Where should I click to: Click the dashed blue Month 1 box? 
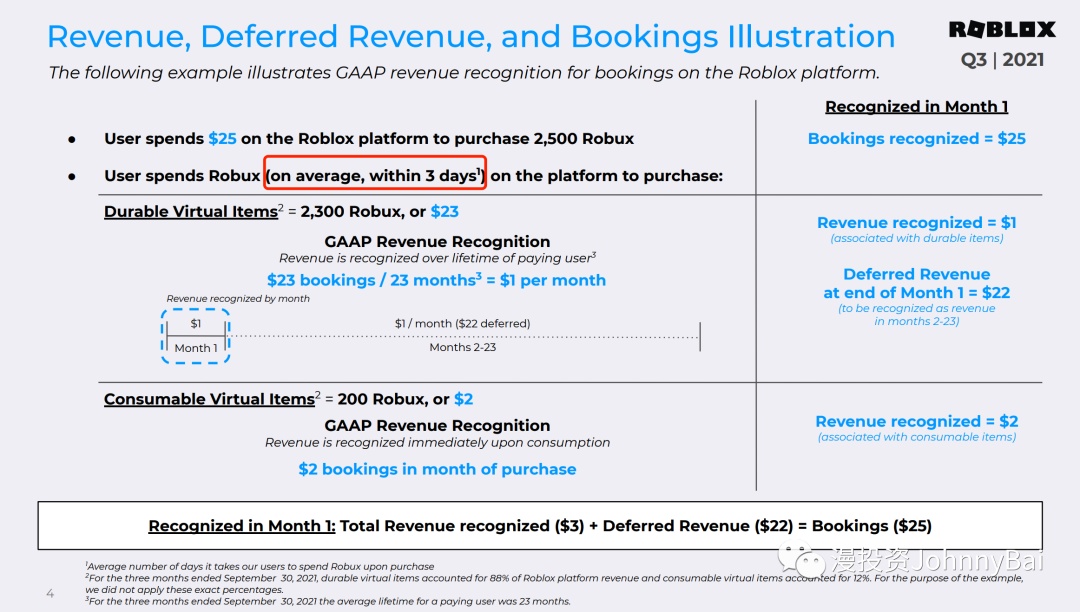click(x=195, y=336)
